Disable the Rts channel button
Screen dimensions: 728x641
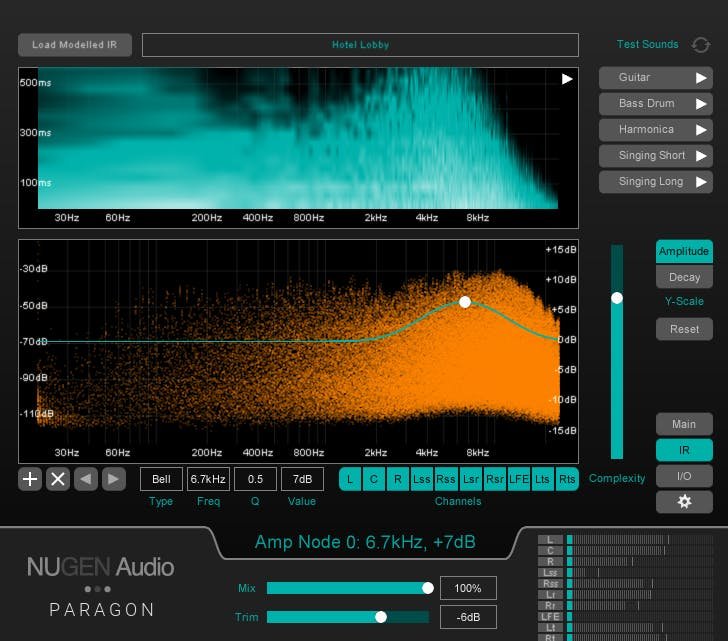tap(567, 479)
